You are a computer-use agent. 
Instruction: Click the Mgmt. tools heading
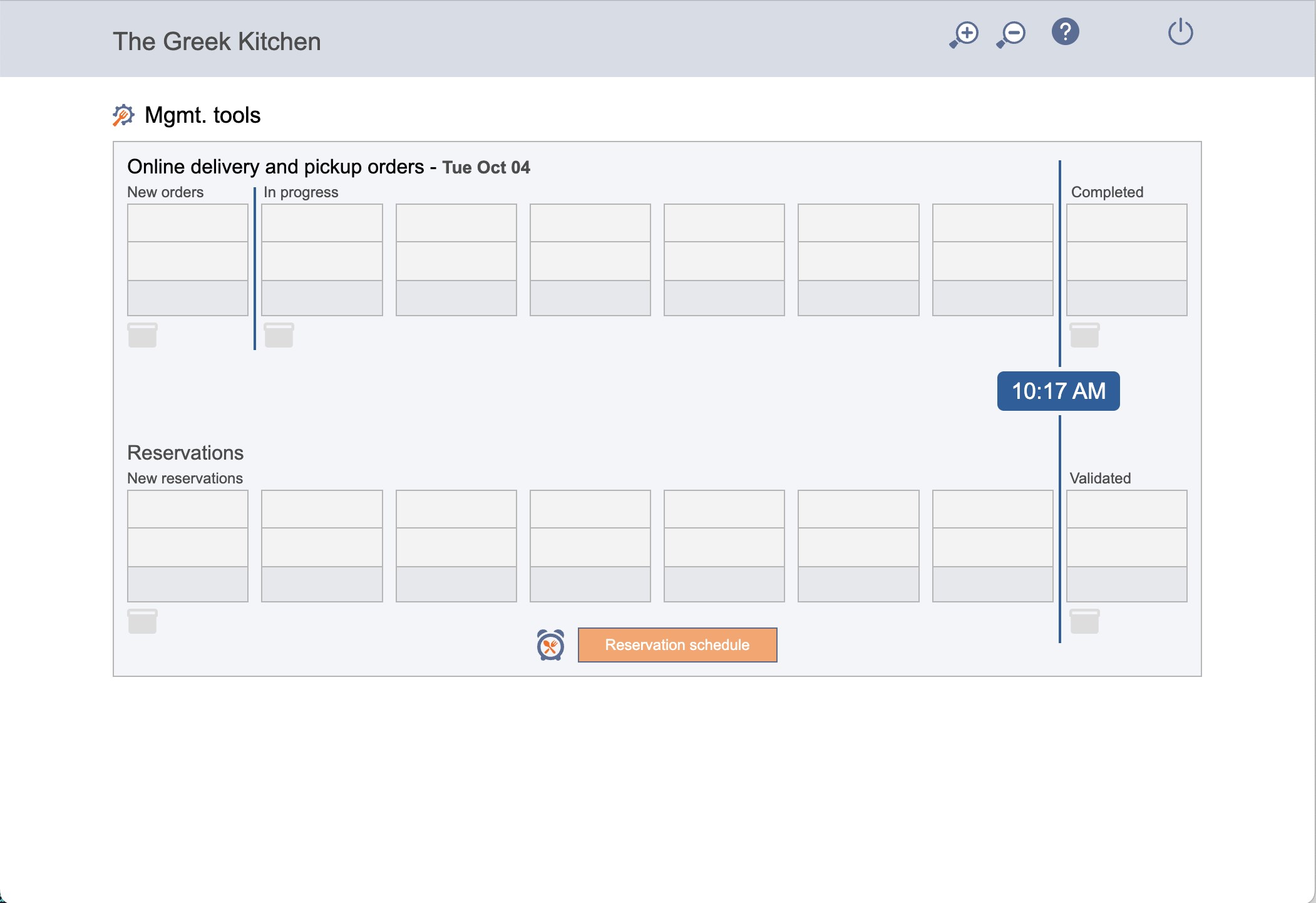(202, 115)
